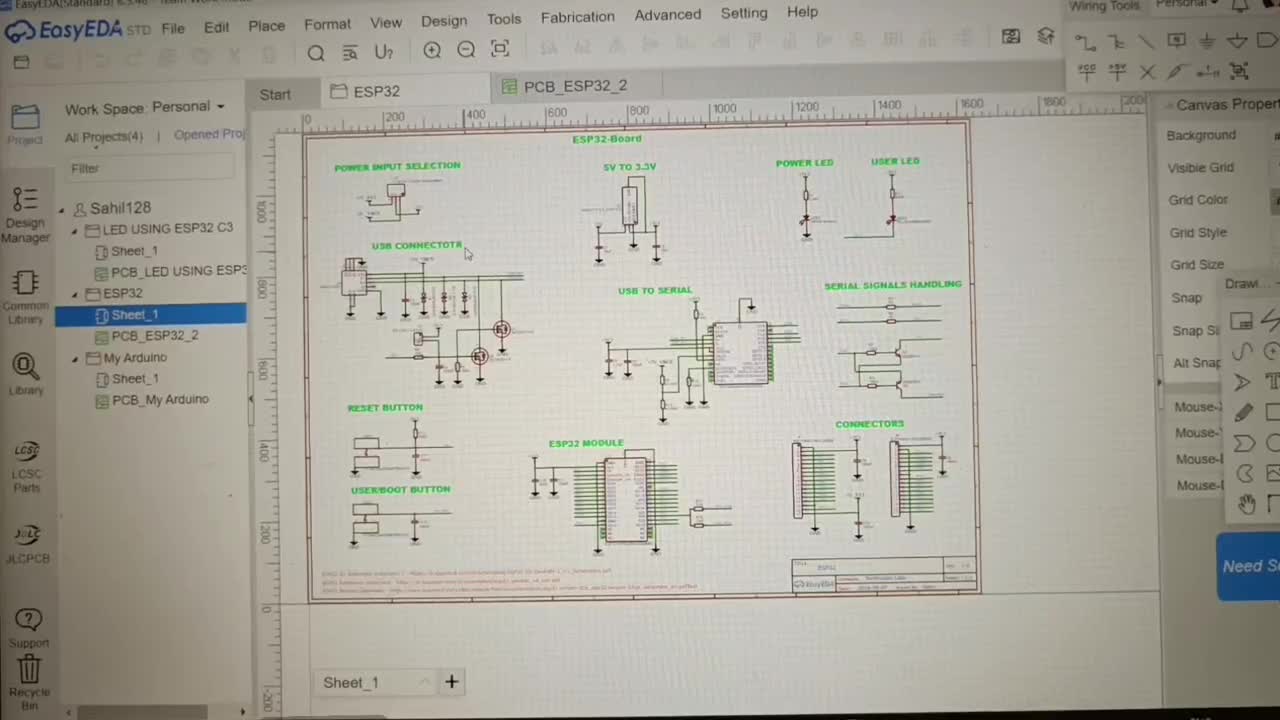The width and height of the screenshot is (1280, 720).
Task: Open LCSC Parts from the sidebar
Action: tap(27, 467)
